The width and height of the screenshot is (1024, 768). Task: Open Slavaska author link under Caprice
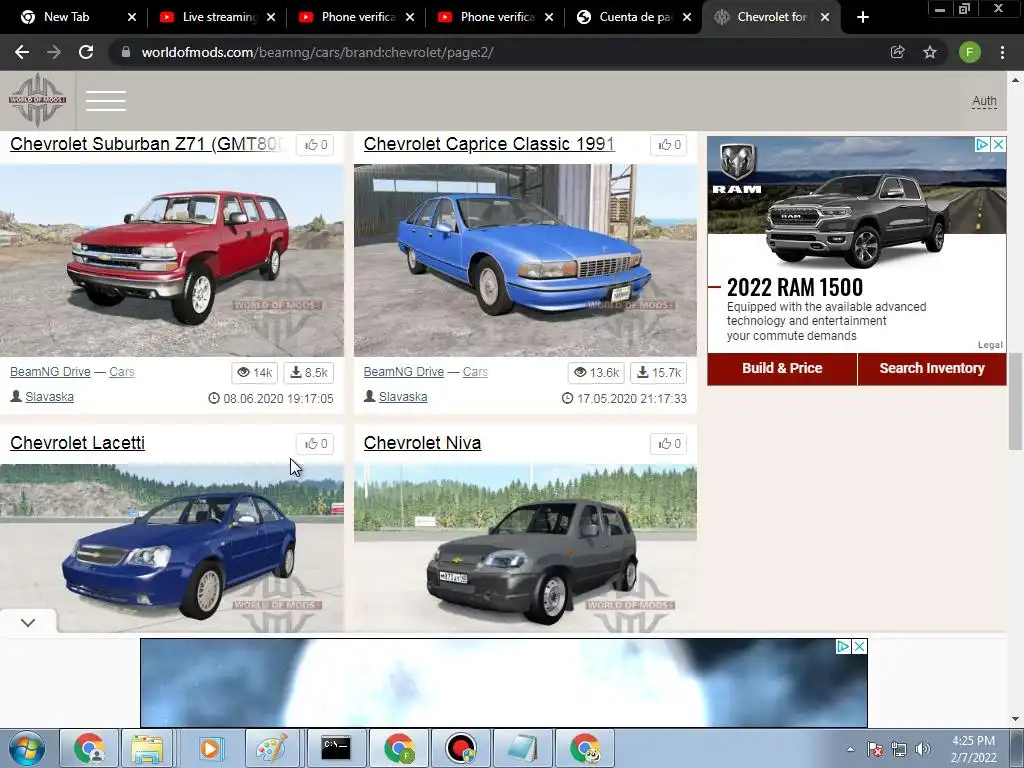pos(403,396)
